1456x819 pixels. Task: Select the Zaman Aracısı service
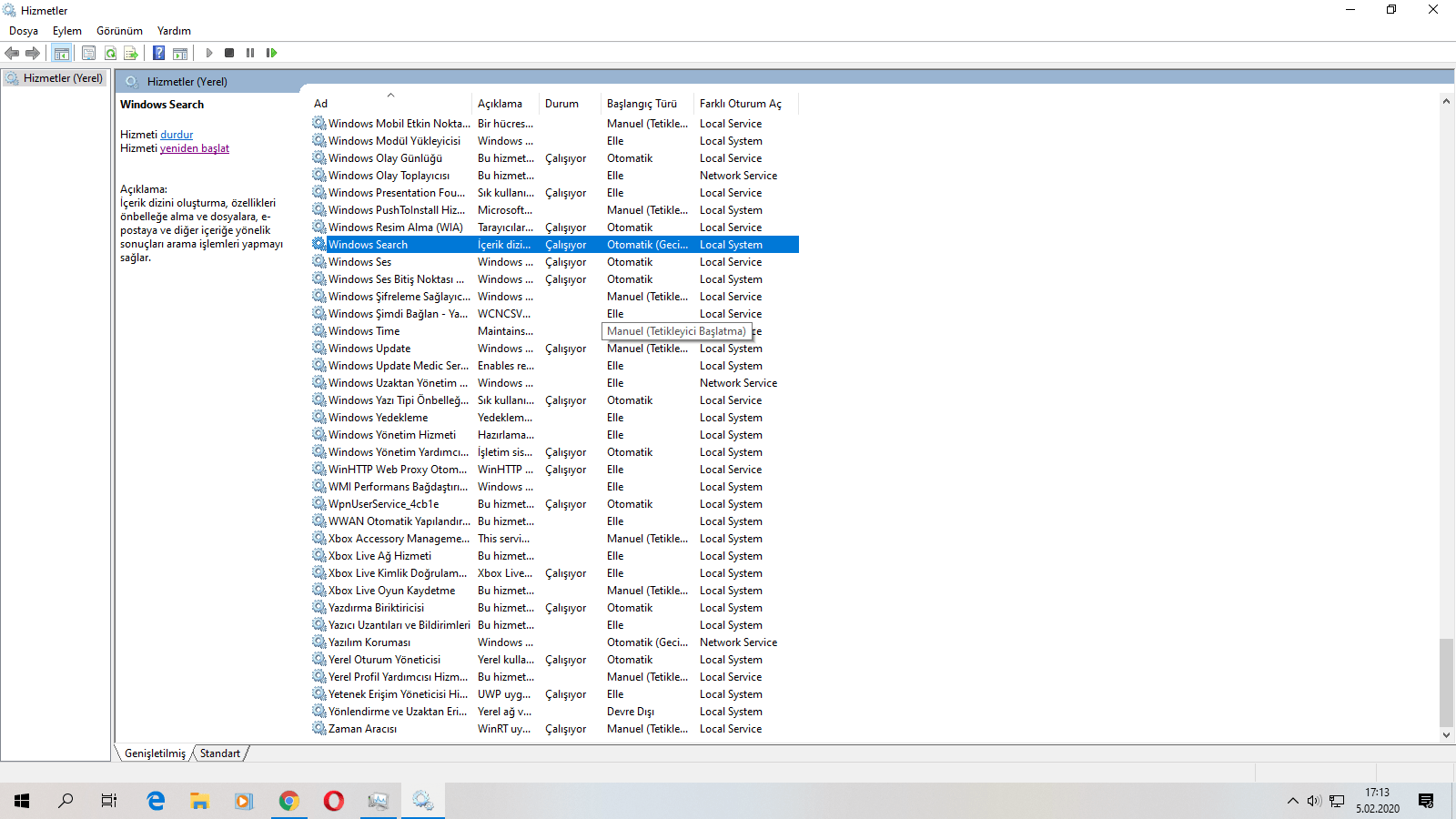pyautogui.click(x=555, y=729)
